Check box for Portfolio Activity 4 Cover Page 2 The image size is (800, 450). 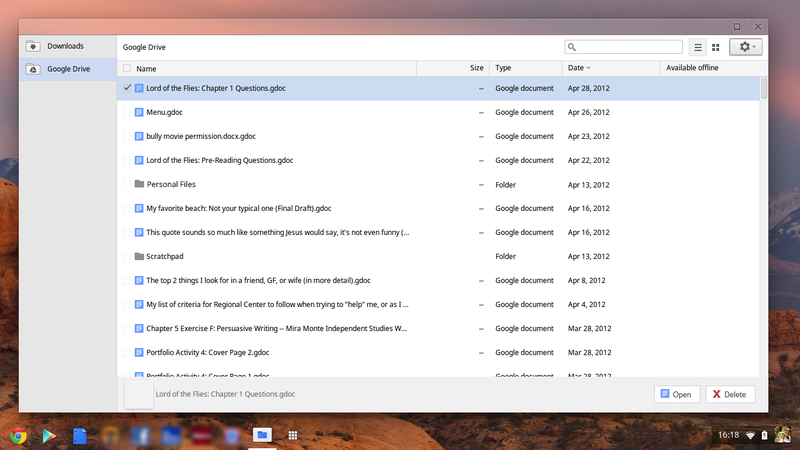coord(127,353)
